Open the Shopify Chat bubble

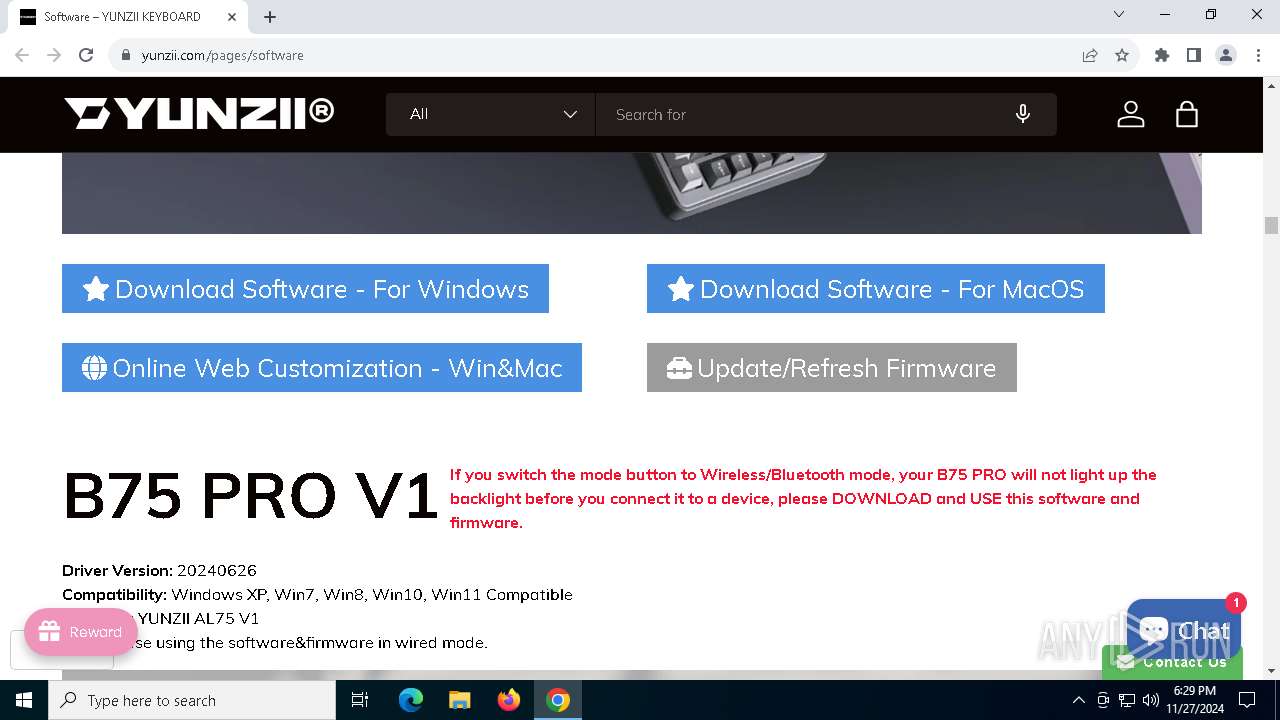click(1184, 630)
